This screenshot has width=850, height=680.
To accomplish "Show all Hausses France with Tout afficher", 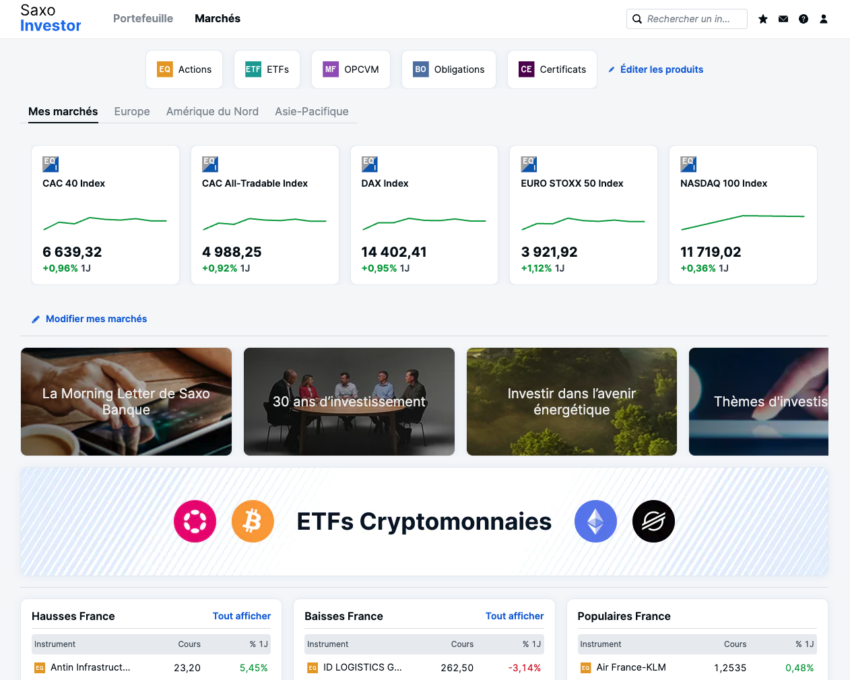I will click(x=243, y=616).
